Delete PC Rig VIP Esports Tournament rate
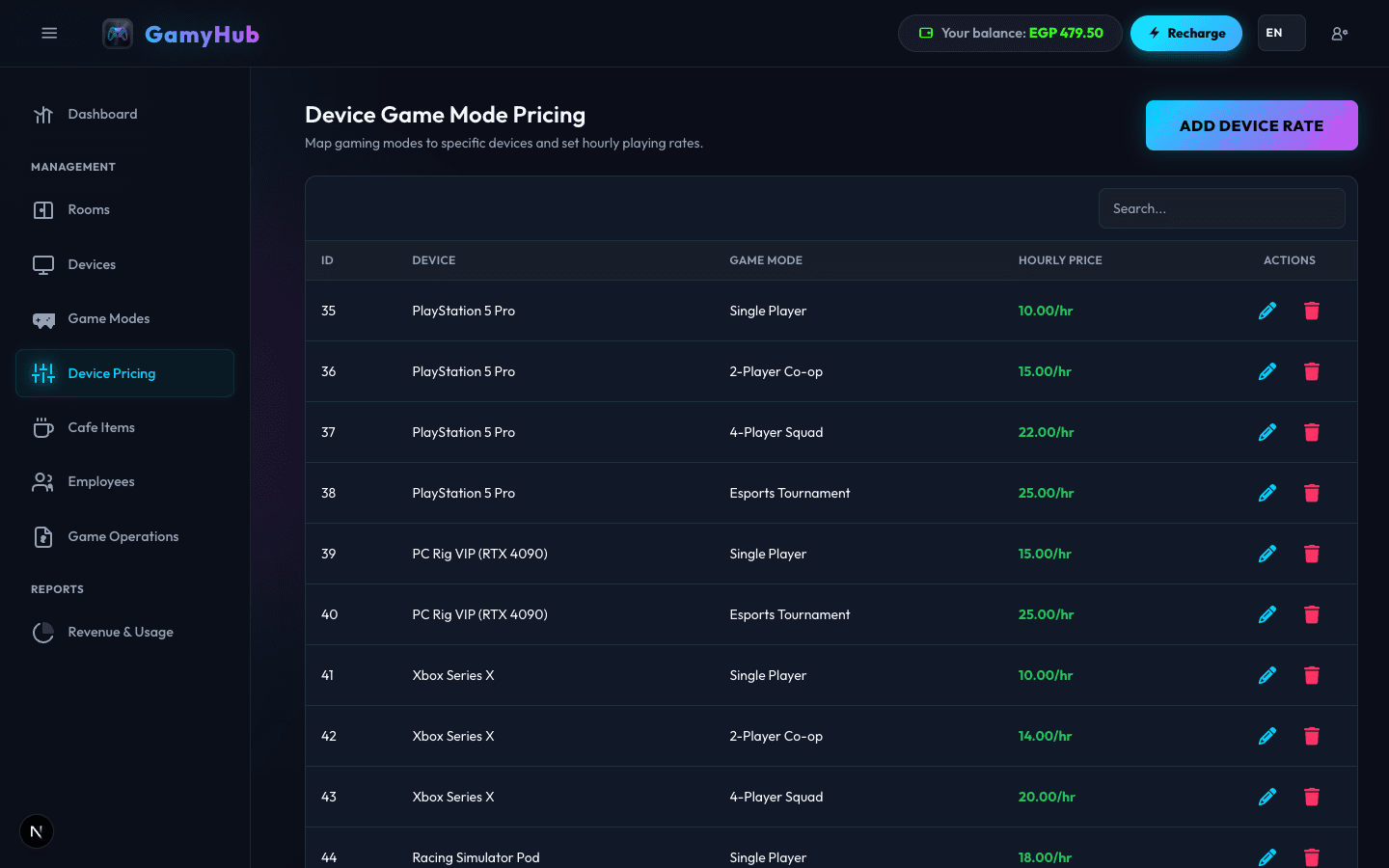Image resolution: width=1389 pixels, height=868 pixels. point(1312,614)
